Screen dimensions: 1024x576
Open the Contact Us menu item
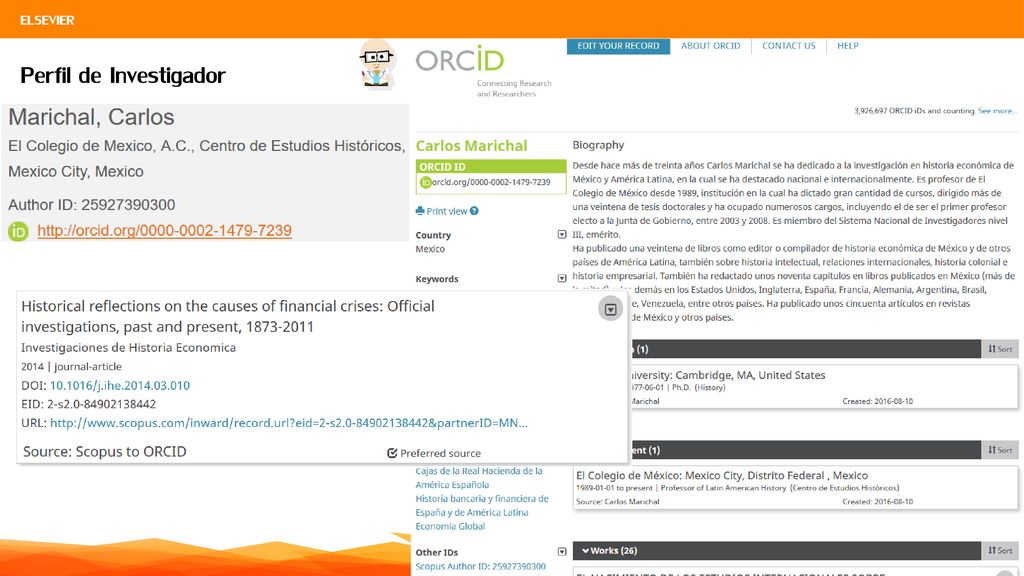click(x=789, y=46)
